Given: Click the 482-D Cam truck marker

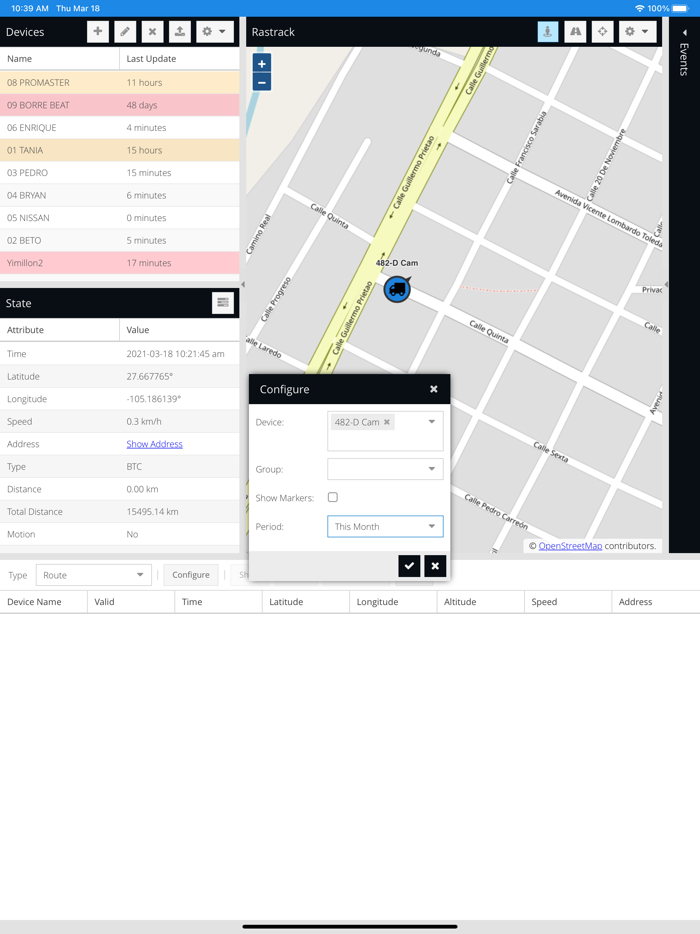Looking at the screenshot, I should [x=397, y=289].
